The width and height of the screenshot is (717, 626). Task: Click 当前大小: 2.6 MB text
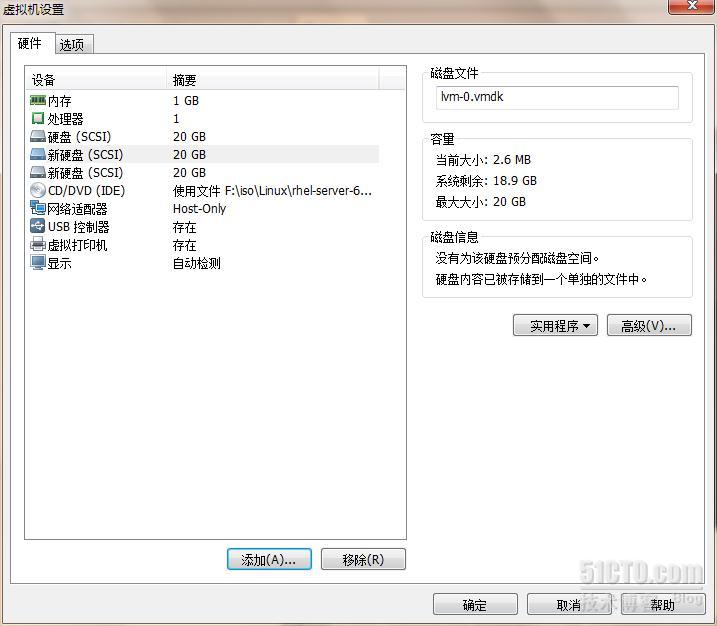point(483,160)
